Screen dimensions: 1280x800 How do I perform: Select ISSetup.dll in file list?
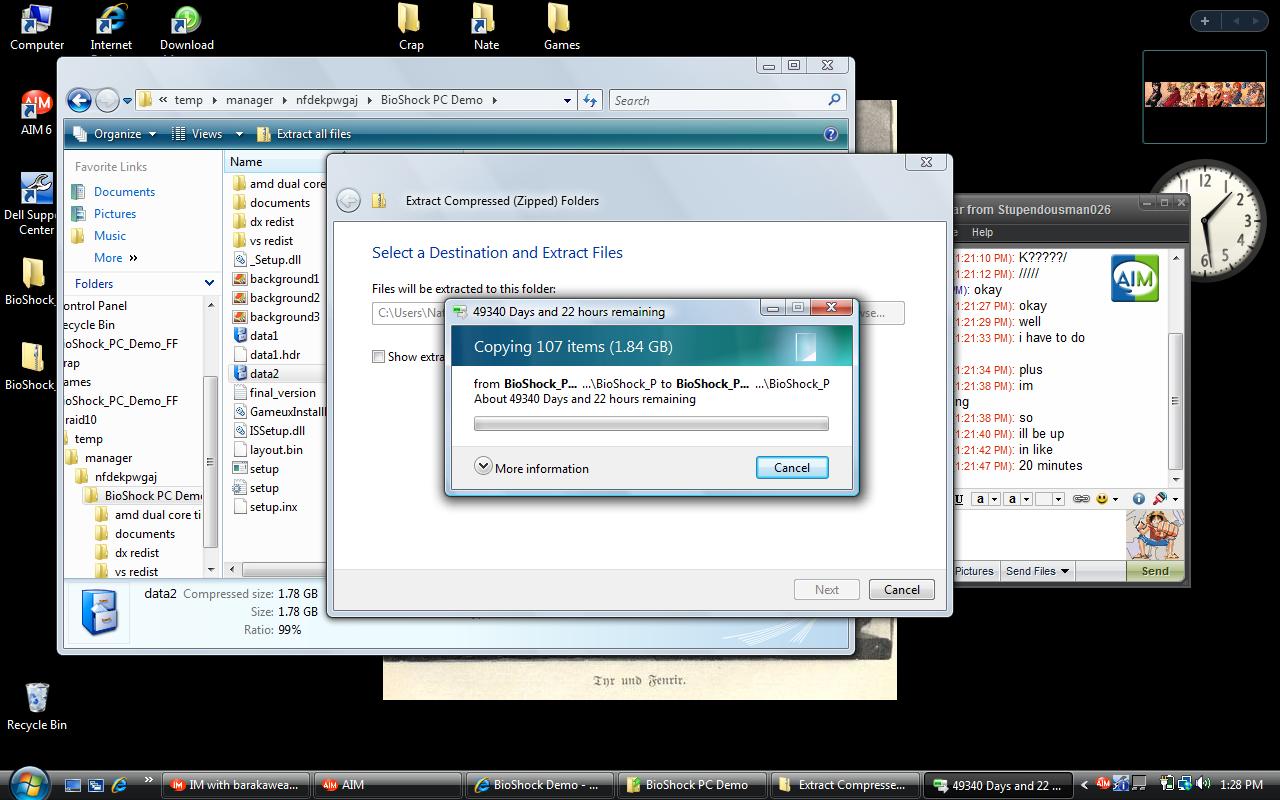coord(278,430)
